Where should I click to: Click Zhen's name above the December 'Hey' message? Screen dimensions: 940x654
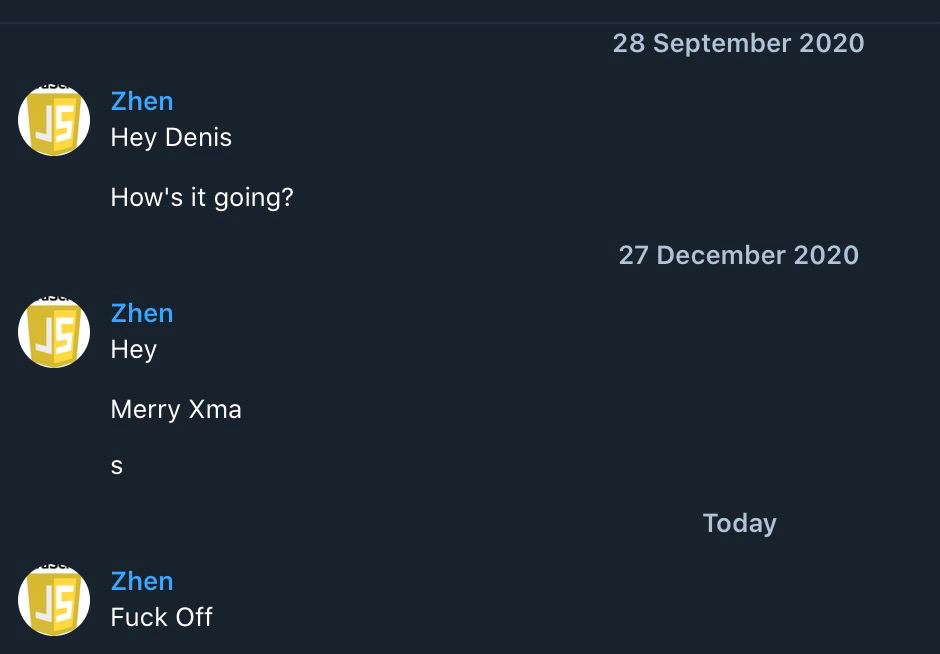(142, 313)
